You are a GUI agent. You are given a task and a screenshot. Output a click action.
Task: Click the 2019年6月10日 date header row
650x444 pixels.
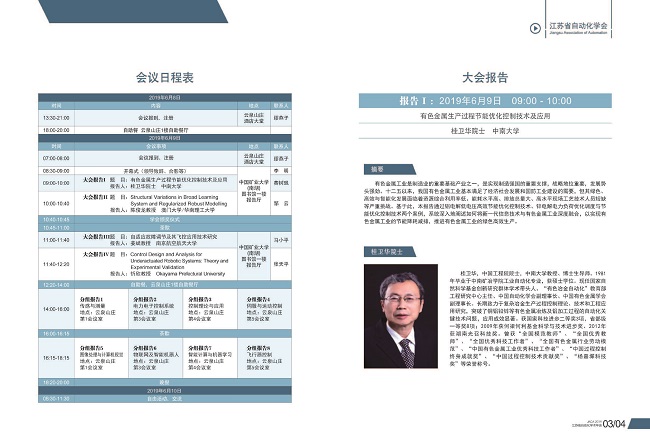[x=165, y=391]
